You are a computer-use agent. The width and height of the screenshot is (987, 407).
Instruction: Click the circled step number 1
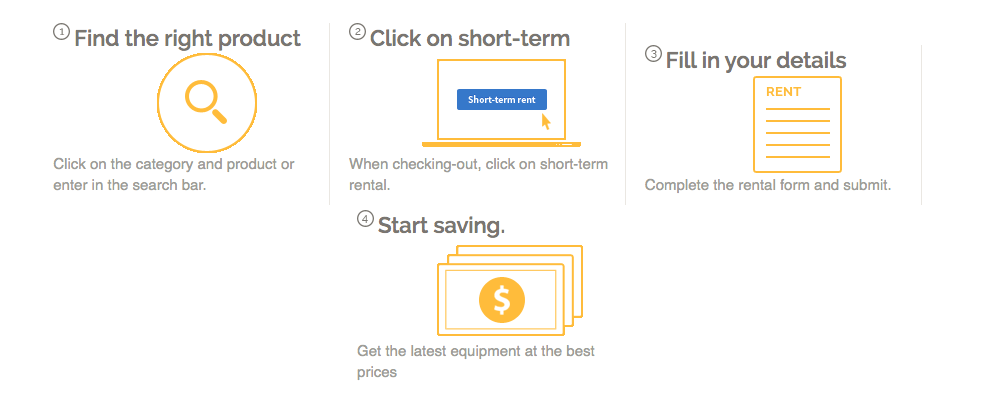pos(61,32)
